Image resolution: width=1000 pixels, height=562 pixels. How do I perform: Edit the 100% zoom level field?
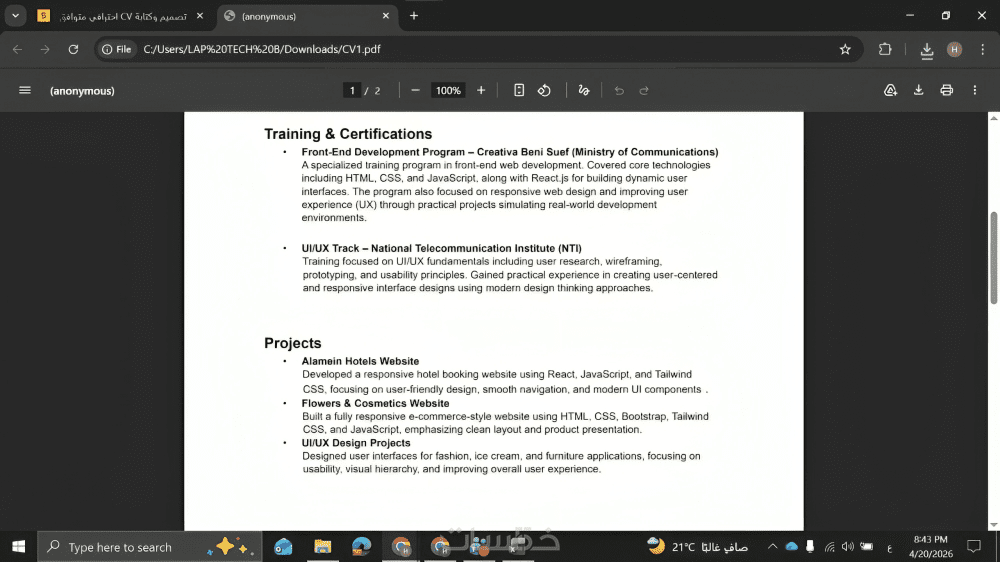point(448,91)
